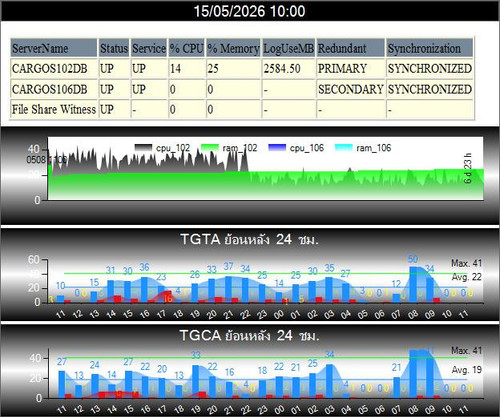
Task: Click the cpu_106 blue legend swatch
Action: pyautogui.click(x=277, y=148)
